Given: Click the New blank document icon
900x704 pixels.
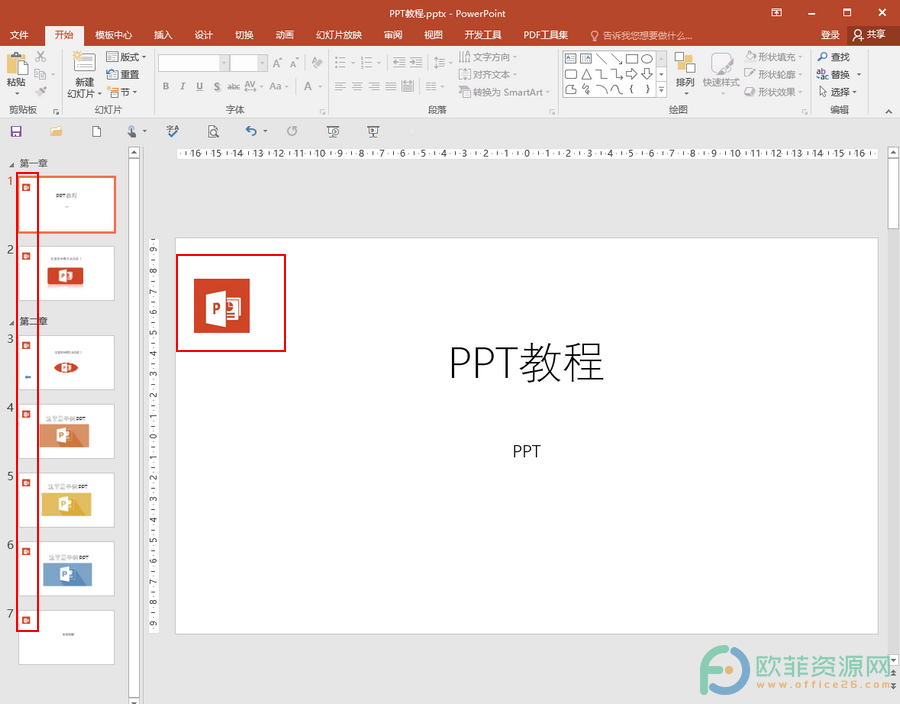Looking at the screenshot, I should tap(96, 131).
